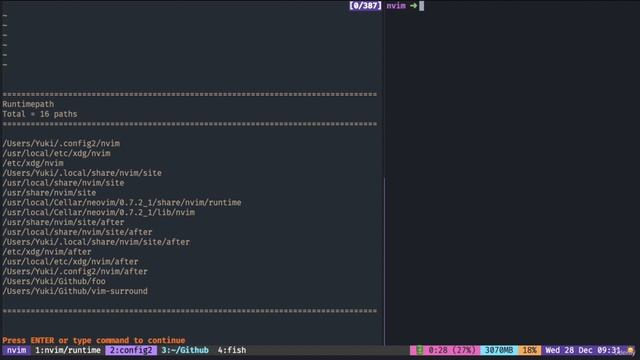Click neovim 0.7.2_1 share/nvim/runtime path
Image resolution: width=640 pixels, height=360 pixels.
click(122, 202)
